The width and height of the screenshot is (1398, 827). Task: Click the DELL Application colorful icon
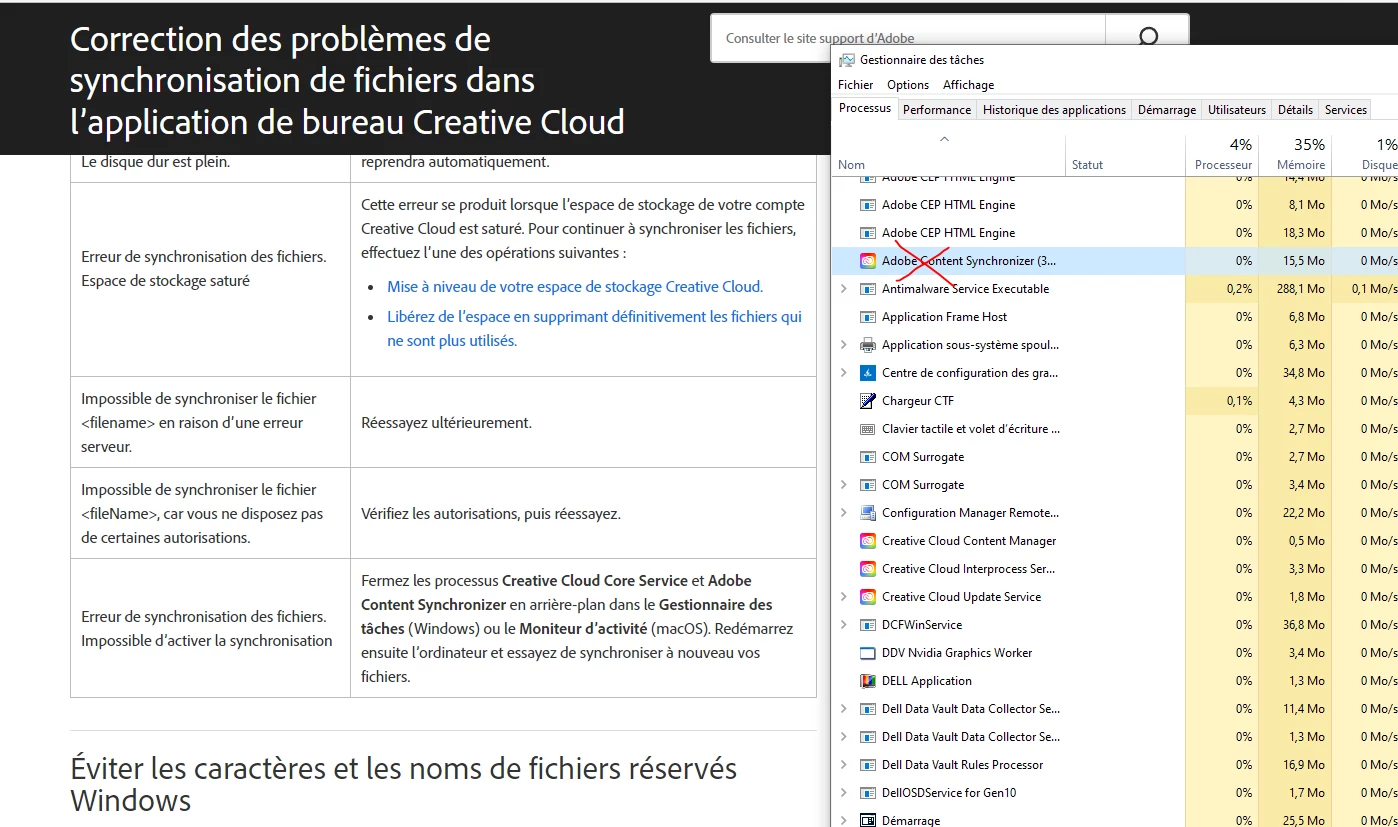click(868, 681)
